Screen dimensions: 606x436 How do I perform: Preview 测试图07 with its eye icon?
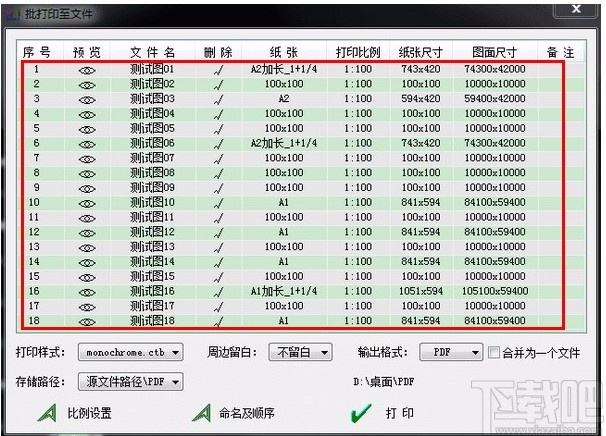(87, 159)
